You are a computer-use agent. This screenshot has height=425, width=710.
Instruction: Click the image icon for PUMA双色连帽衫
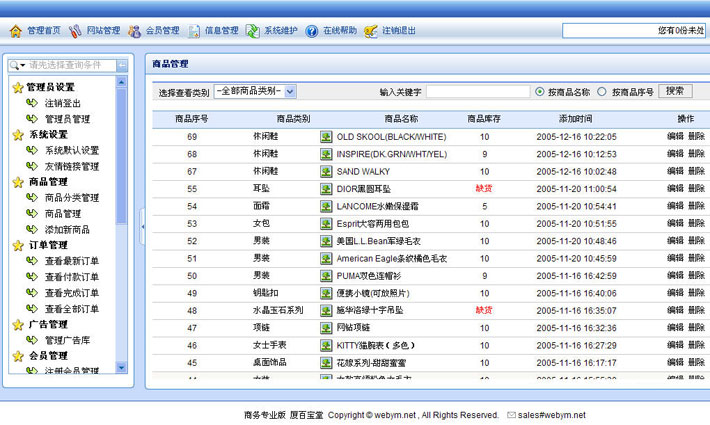(x=326, y=276)
